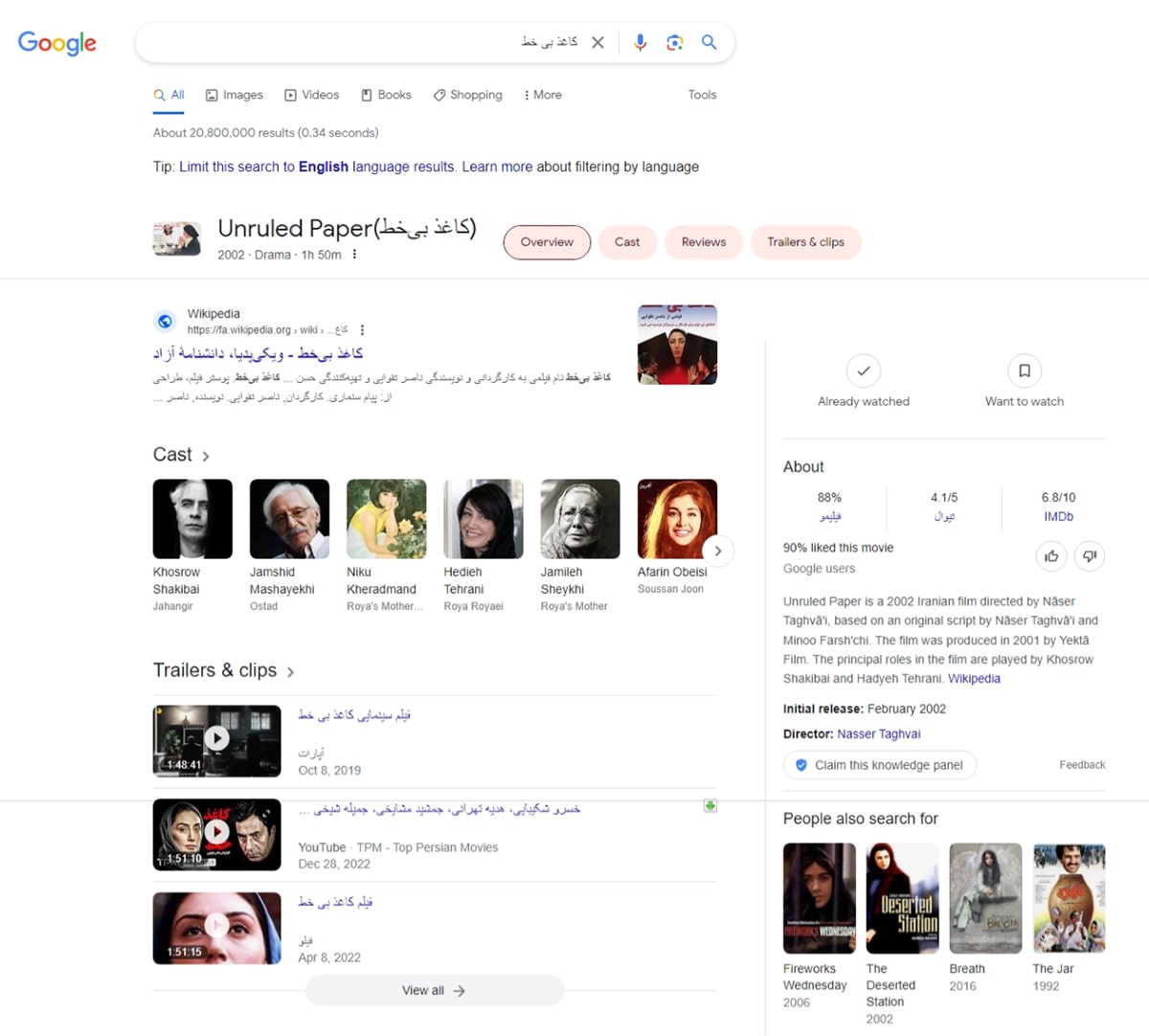Open the 4.1/5 rating source link
Screen dimensions: 1149x1036
tap(944, 516)
